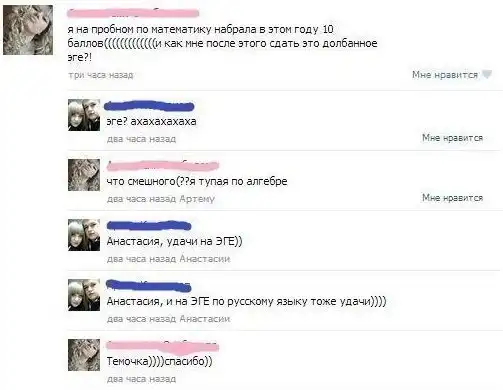The height and width of the screenshot is (390, 503).
Task: Open the avatar beside the 'эге? ахахахахаха' comment
Action: [x=84, y=115]
